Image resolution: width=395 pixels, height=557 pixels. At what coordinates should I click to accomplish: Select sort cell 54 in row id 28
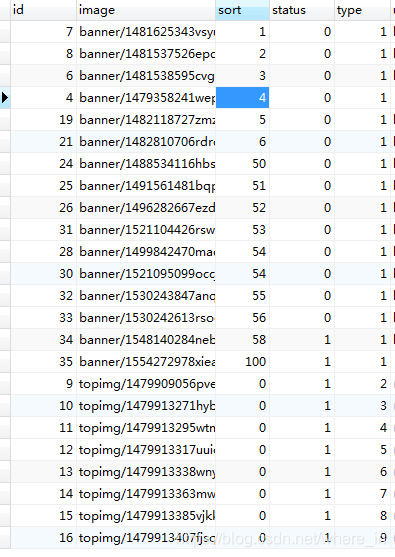pyautogui.click(x=242, y=252)
